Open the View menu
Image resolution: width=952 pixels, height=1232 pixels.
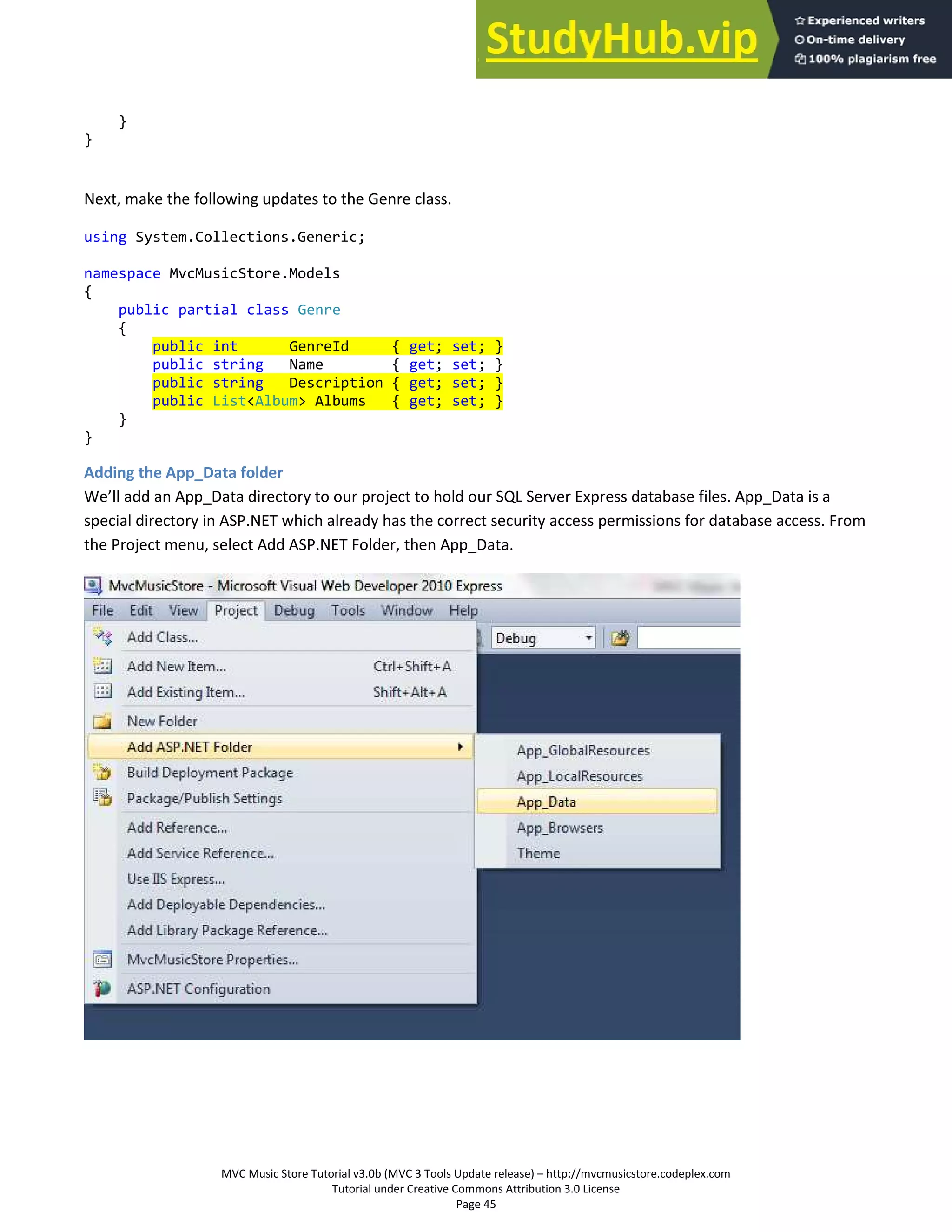[183, 610]
